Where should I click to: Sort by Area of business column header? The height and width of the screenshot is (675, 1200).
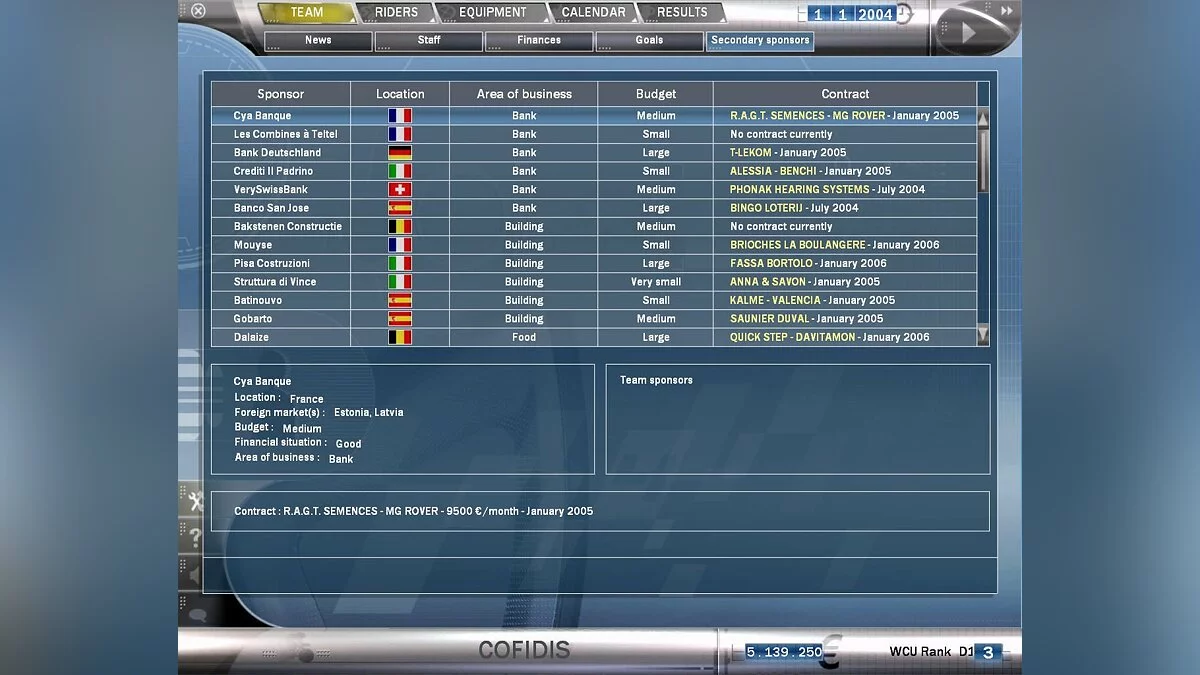tap(524, 94)
